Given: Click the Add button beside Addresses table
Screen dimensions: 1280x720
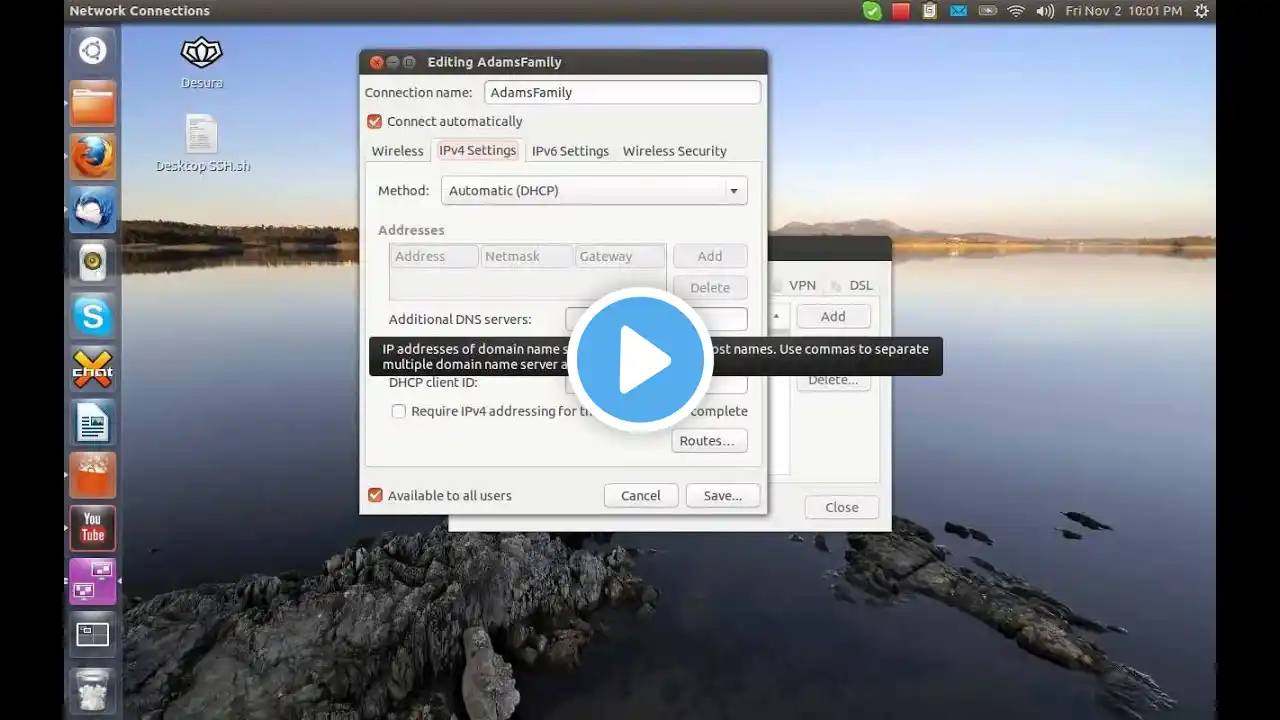Looking at the screenshot, I should 710,256.
